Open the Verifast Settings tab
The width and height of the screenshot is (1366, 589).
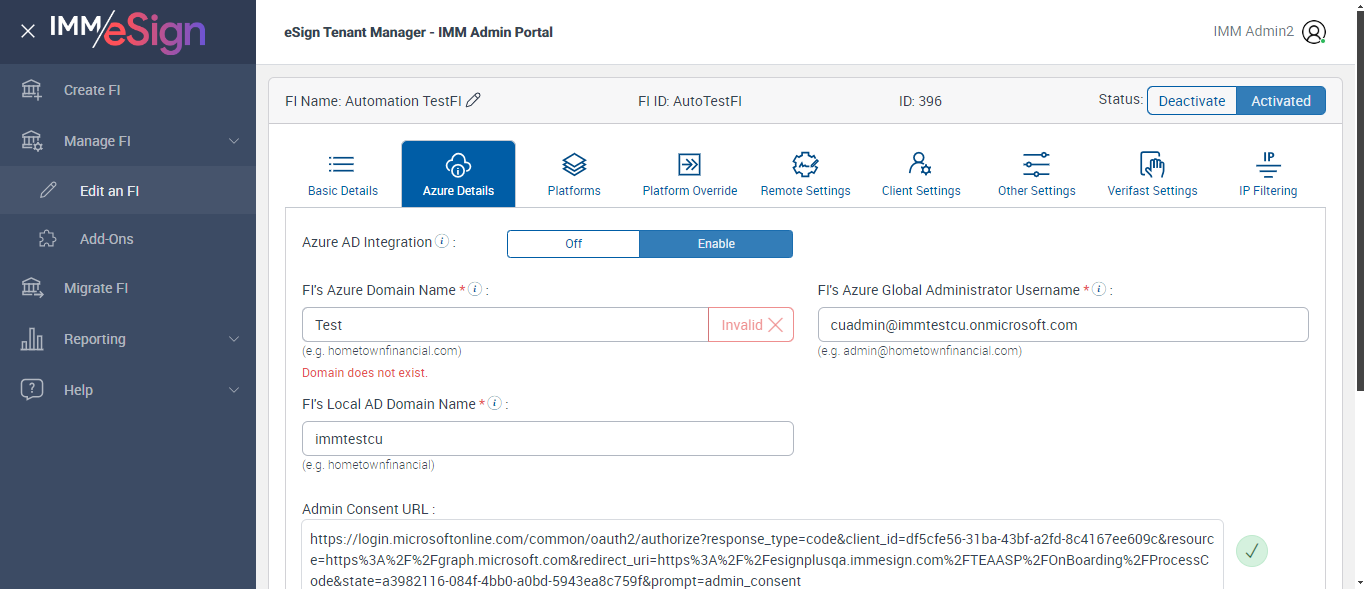click(x=1152, y=174)
